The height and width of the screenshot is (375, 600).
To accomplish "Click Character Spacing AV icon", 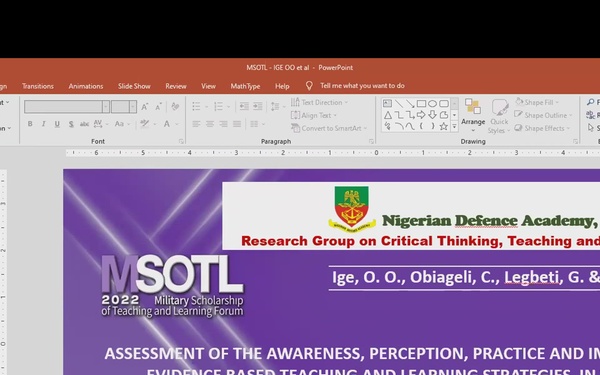I will (x=98, y=124).
